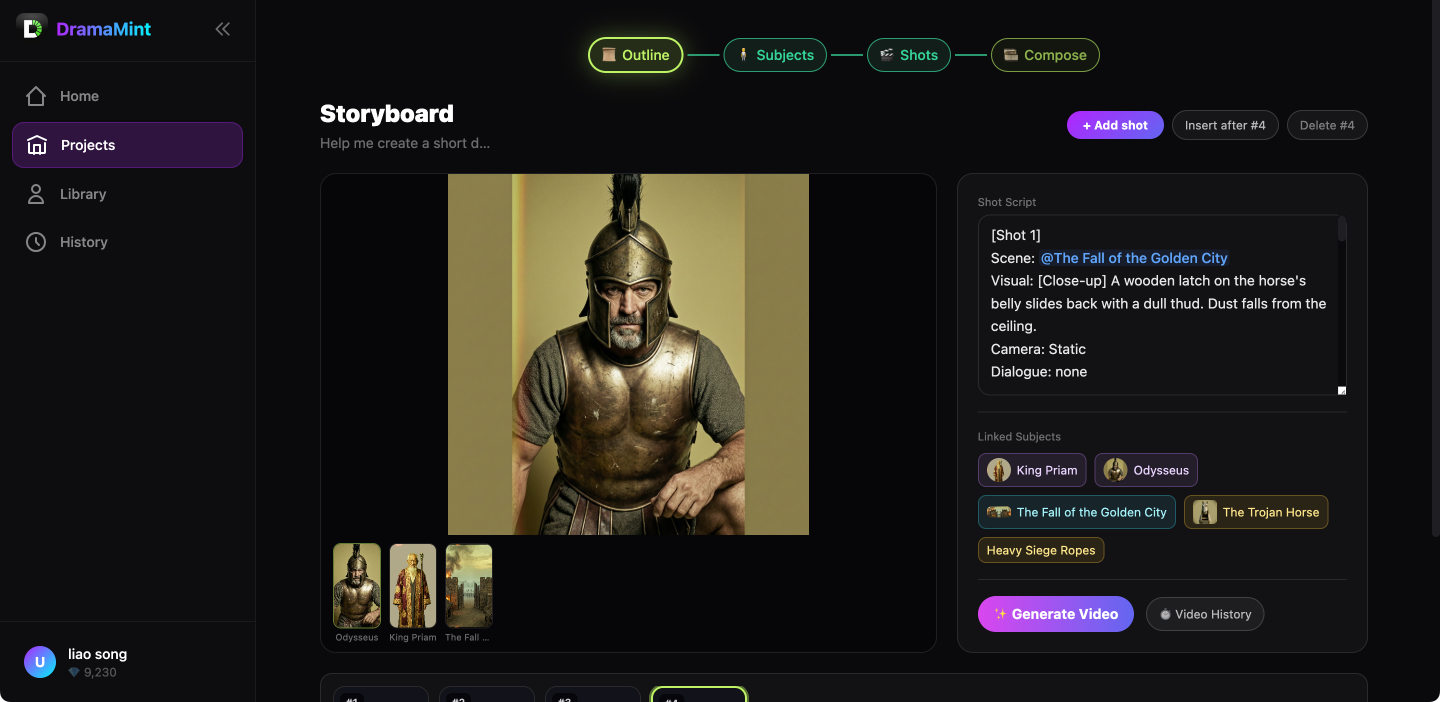Viewport: 1440px width, 702px height.
Task: Click the Home text label
Action: (79, 96)
